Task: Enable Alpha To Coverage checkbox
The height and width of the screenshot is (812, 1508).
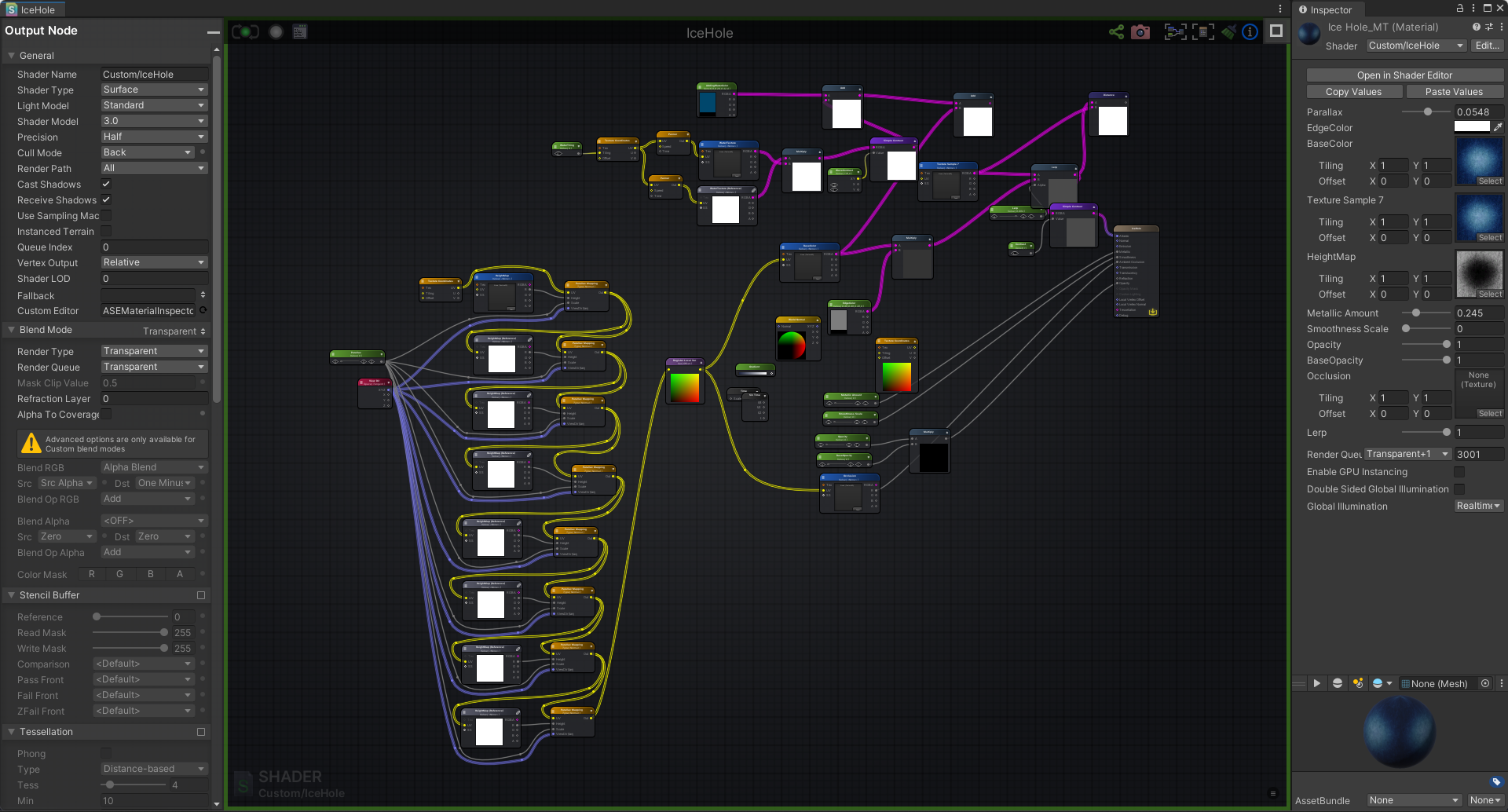Action: point(106,414)
